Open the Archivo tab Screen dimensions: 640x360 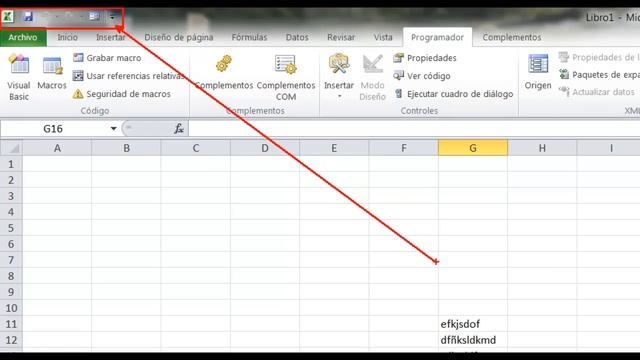23,38
